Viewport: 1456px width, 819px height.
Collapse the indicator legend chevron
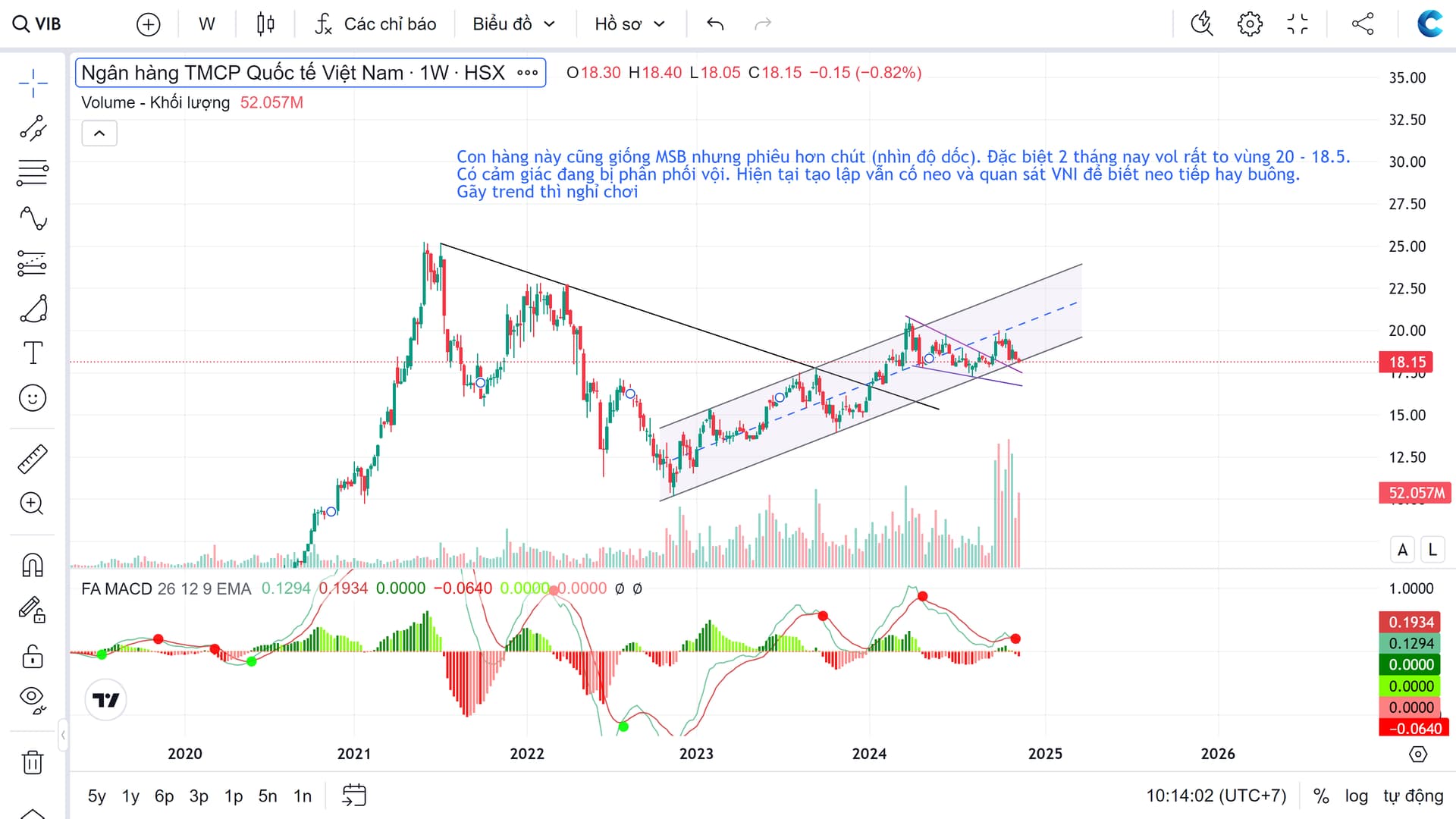click(99, 133)
